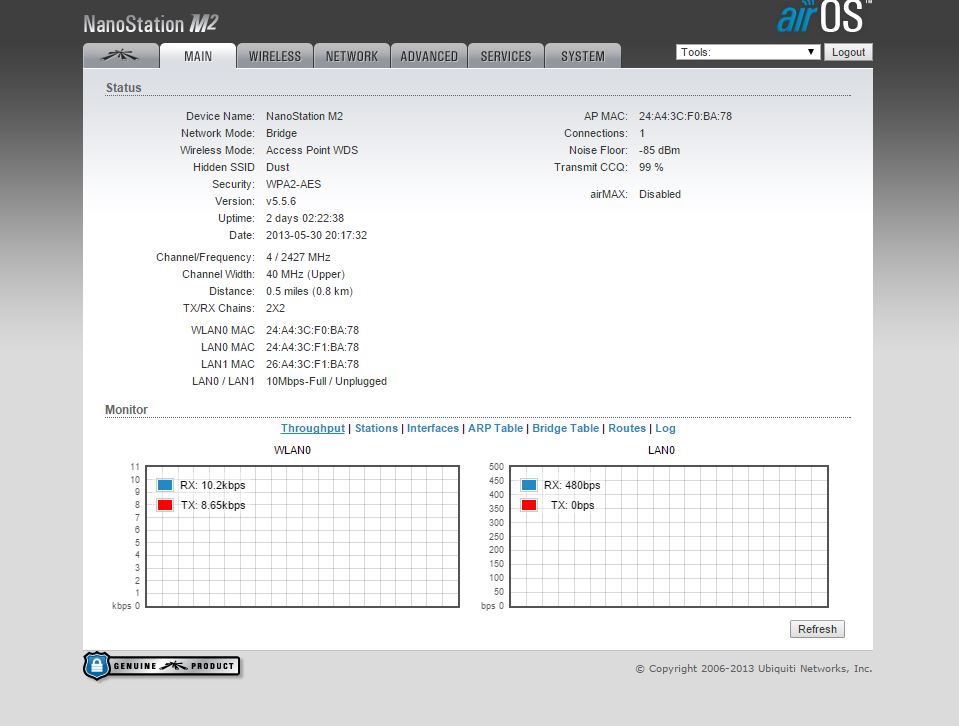Image resolution: width=959 pixels, height=726 pixels.
Task: Click inside the WLAN0 throughput graph
Action: coord(302,536)
